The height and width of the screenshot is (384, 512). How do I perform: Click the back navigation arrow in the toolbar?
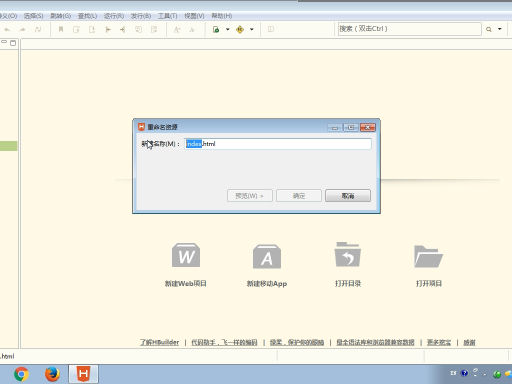tap(7, 30)
